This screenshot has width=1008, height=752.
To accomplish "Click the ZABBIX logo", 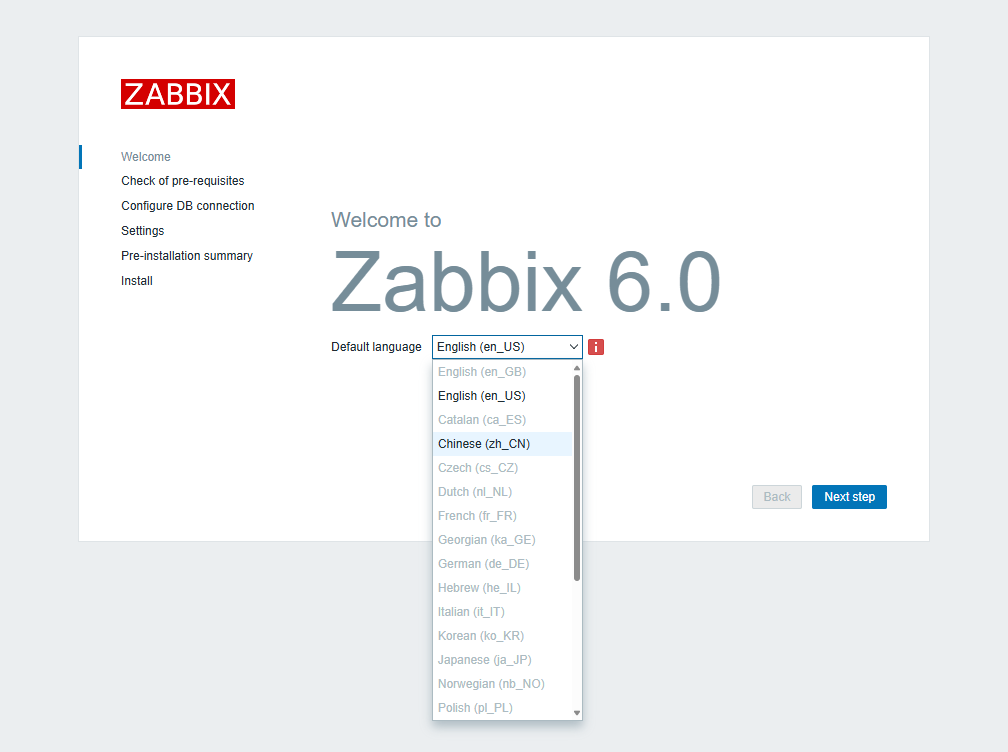I will pos(177,93).
